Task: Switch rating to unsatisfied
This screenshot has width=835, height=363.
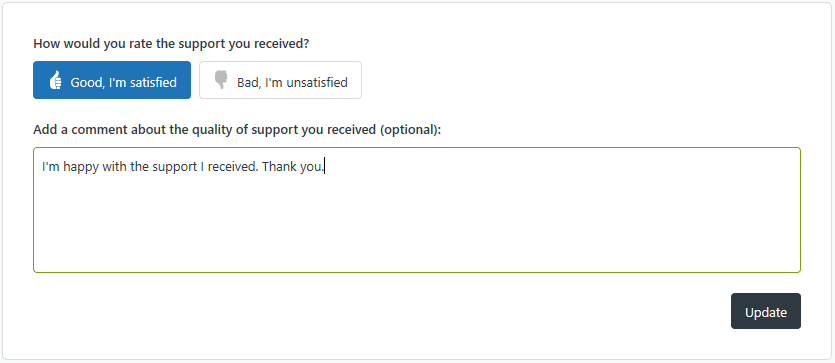Action: tap(280, 80)
